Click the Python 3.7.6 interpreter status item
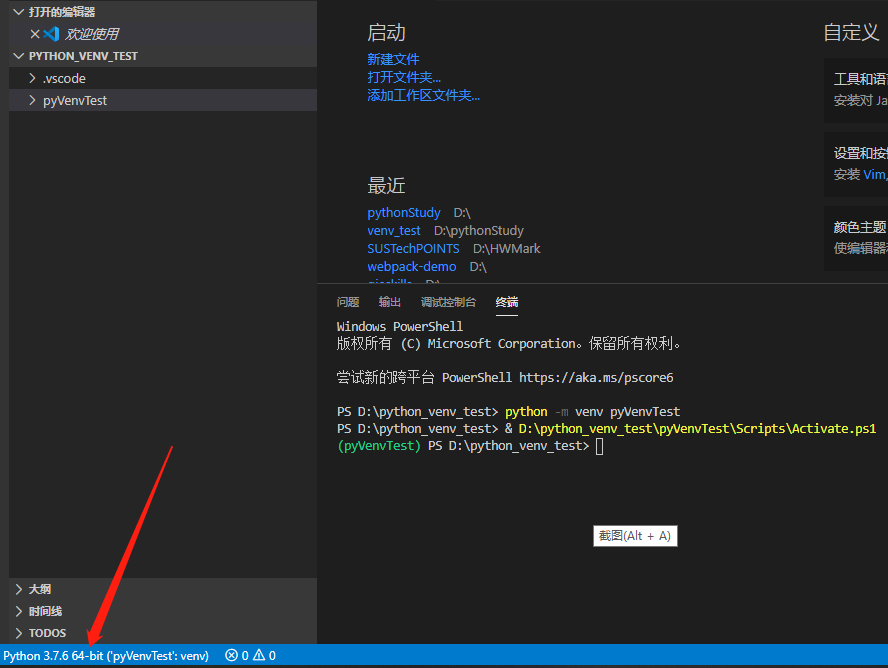888x668 pixels. coord(106,656)
